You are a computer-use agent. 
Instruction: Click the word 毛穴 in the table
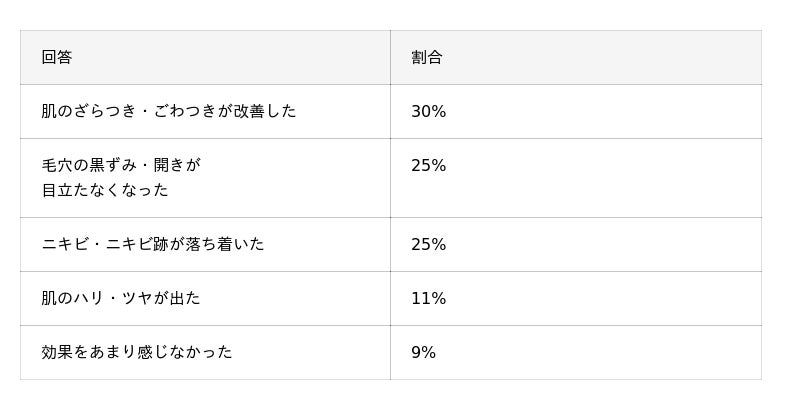(x=57, y=165)
